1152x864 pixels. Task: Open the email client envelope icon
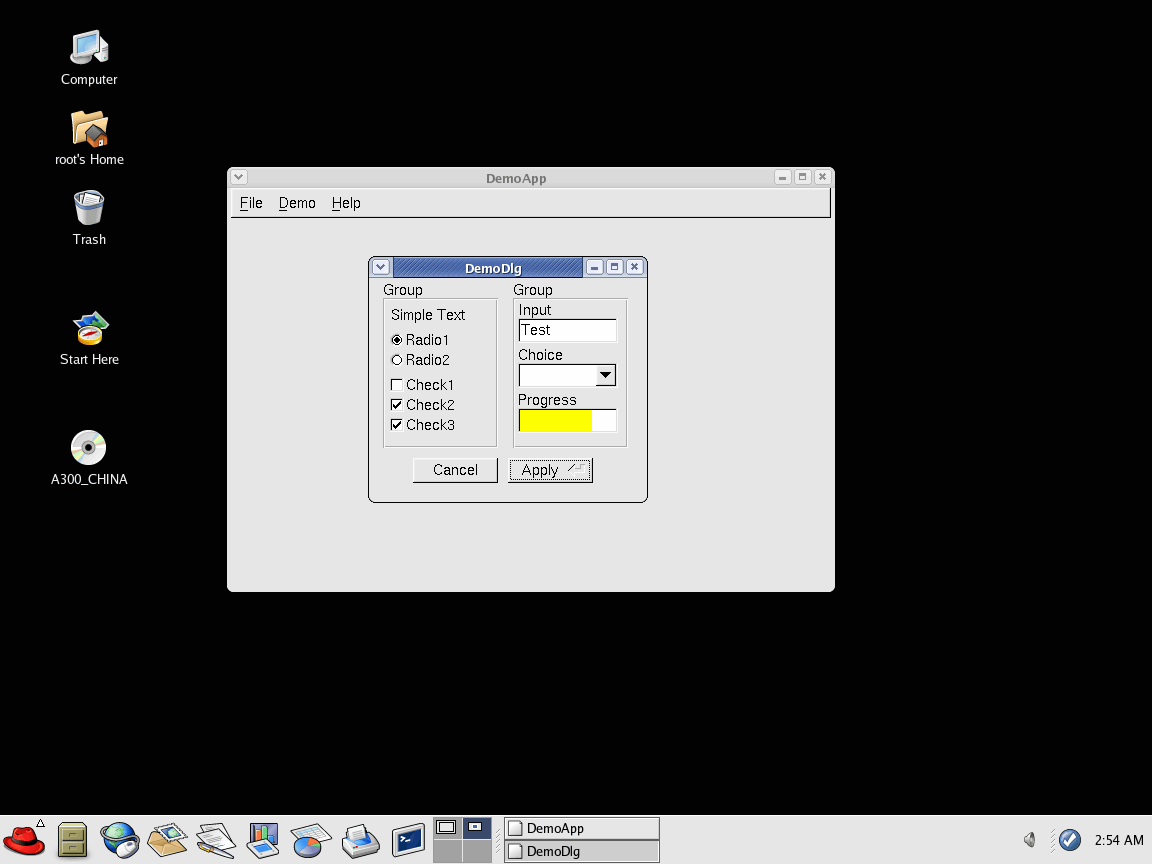168,839
